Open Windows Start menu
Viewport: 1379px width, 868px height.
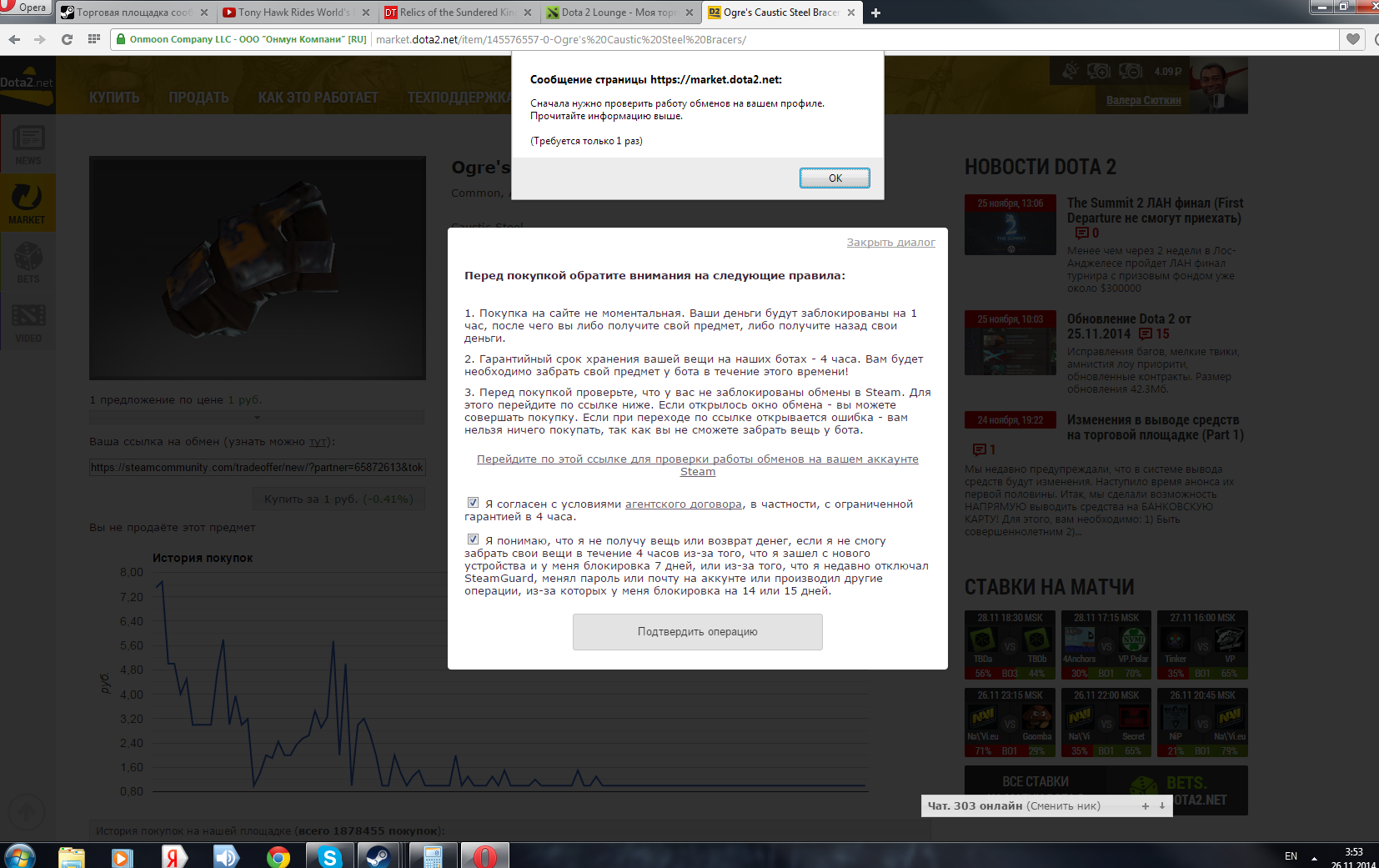click(x=20, y=856)
